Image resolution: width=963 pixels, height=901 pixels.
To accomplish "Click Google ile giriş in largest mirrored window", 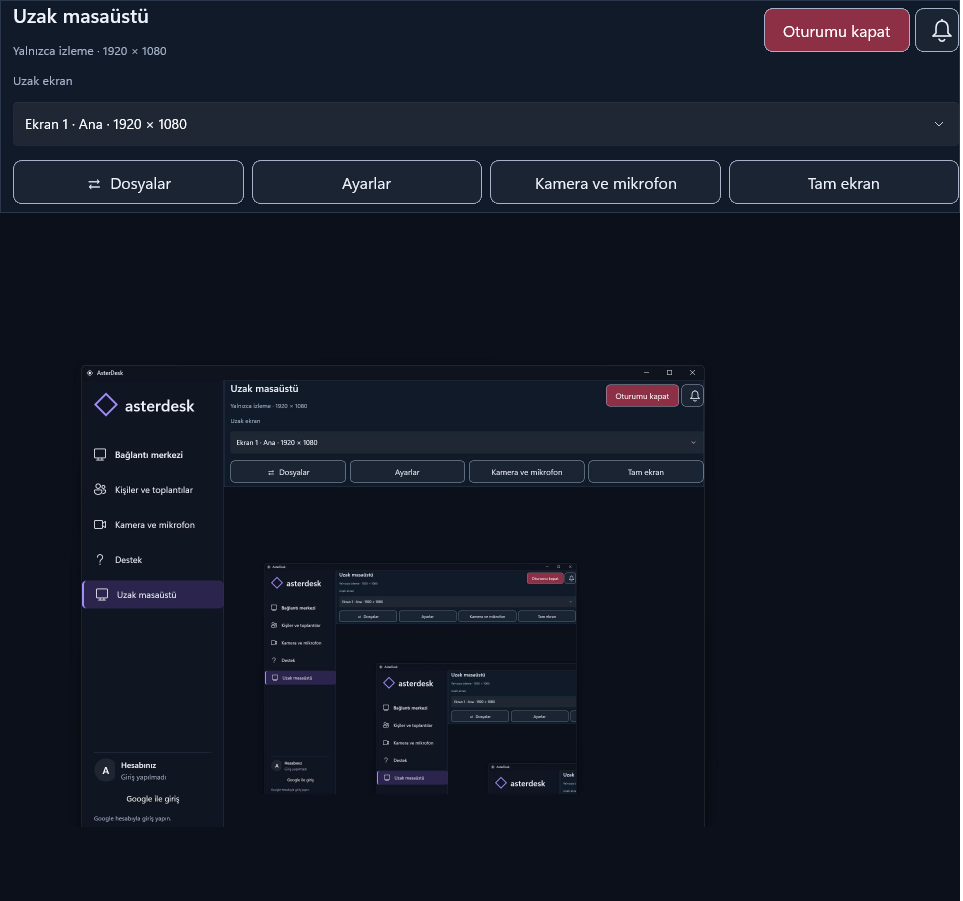I will 153,798.
